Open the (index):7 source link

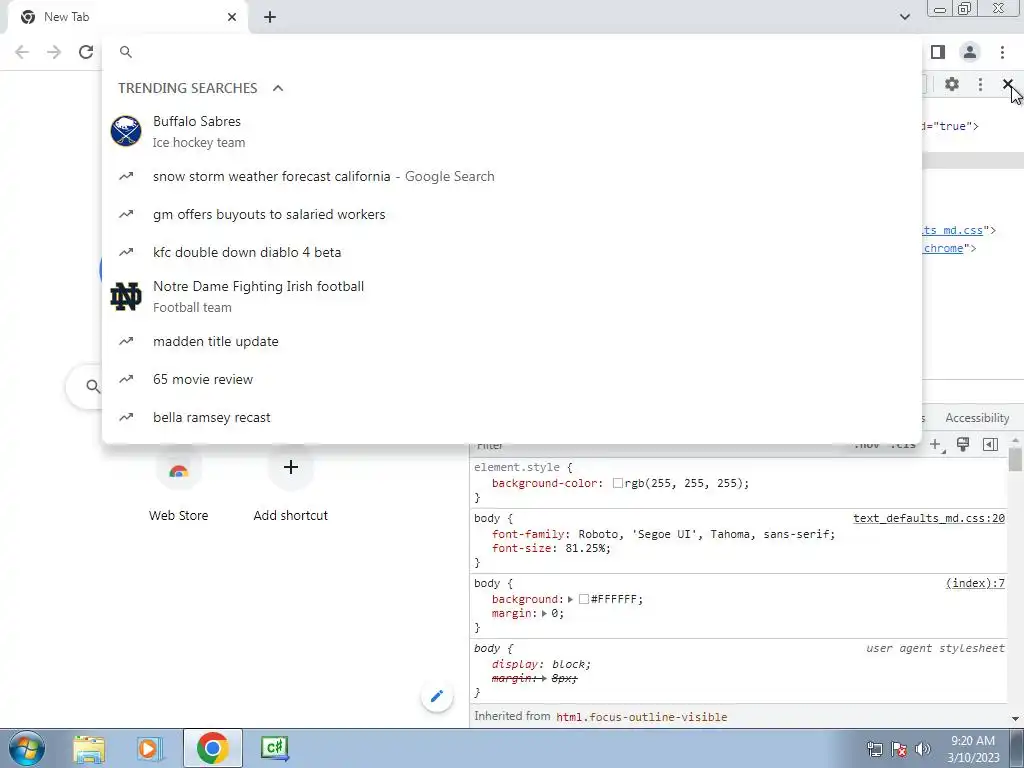coord(975,583)
